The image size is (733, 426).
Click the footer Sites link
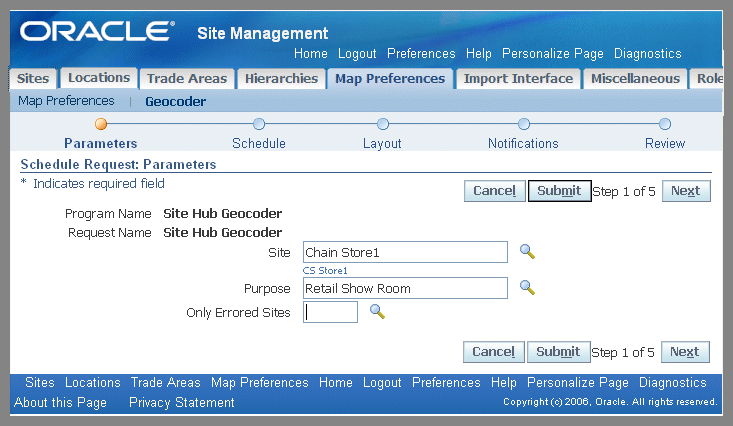point(40,382)
